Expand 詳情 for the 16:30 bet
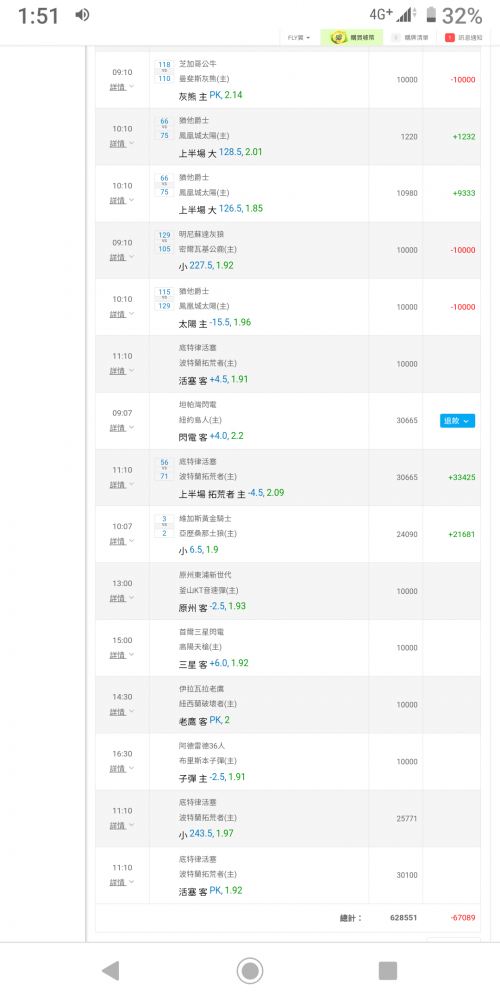Image resolution: width=500 pixels, height=1000 pixels. (122, 769)
